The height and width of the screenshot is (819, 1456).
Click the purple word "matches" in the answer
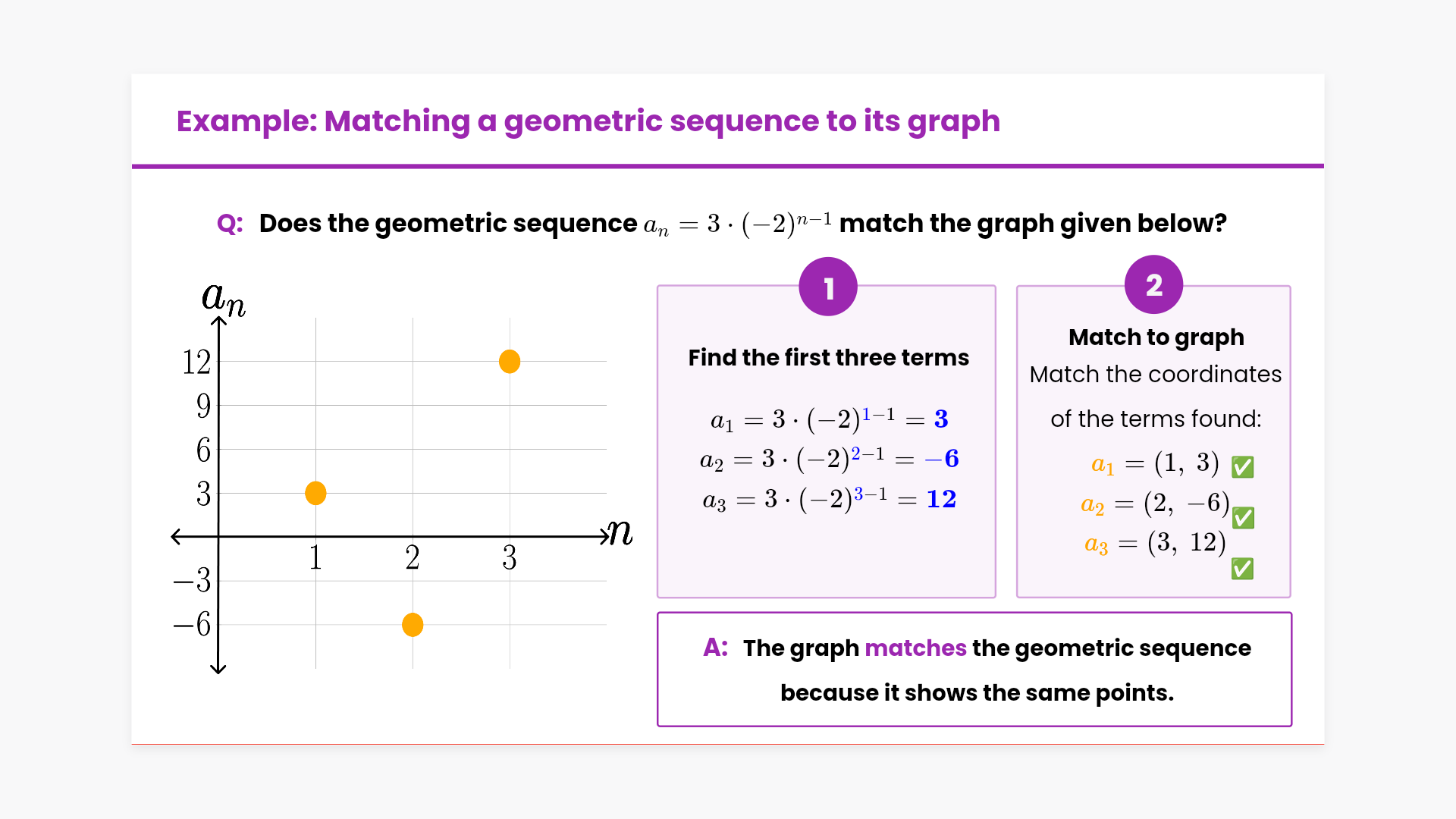click(915, 648)
